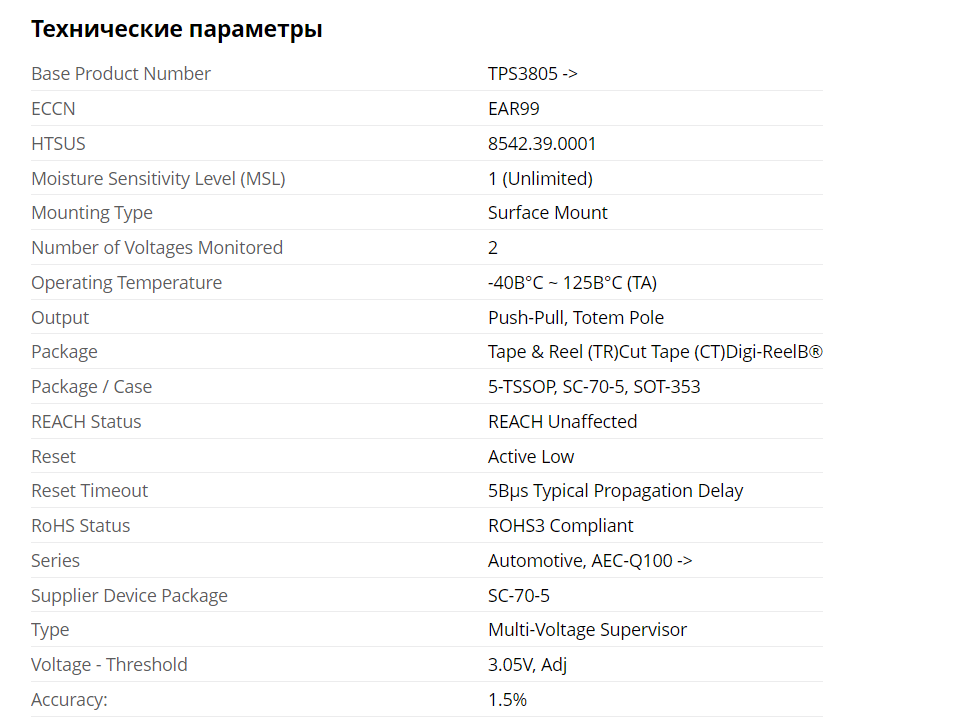This screenshot has width=964, height=719.
Task: Click the 'REACH Status' label
Action: point(87,422)
